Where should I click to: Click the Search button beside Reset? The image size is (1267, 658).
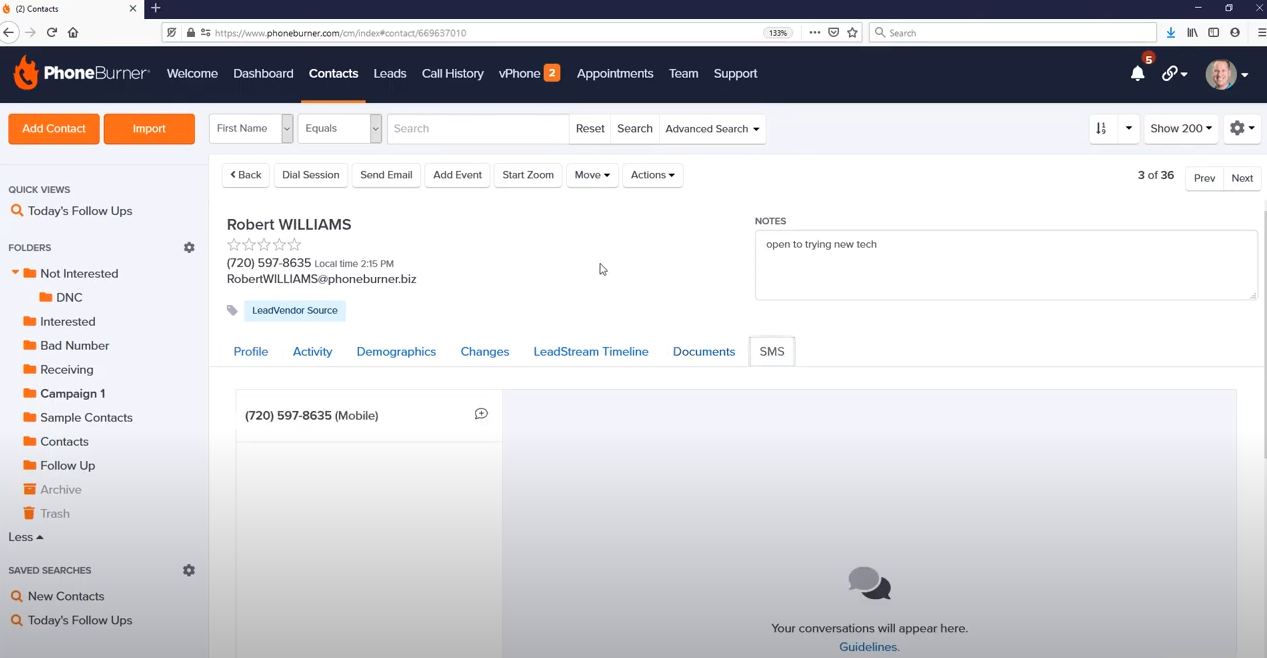tap(635, 128)
